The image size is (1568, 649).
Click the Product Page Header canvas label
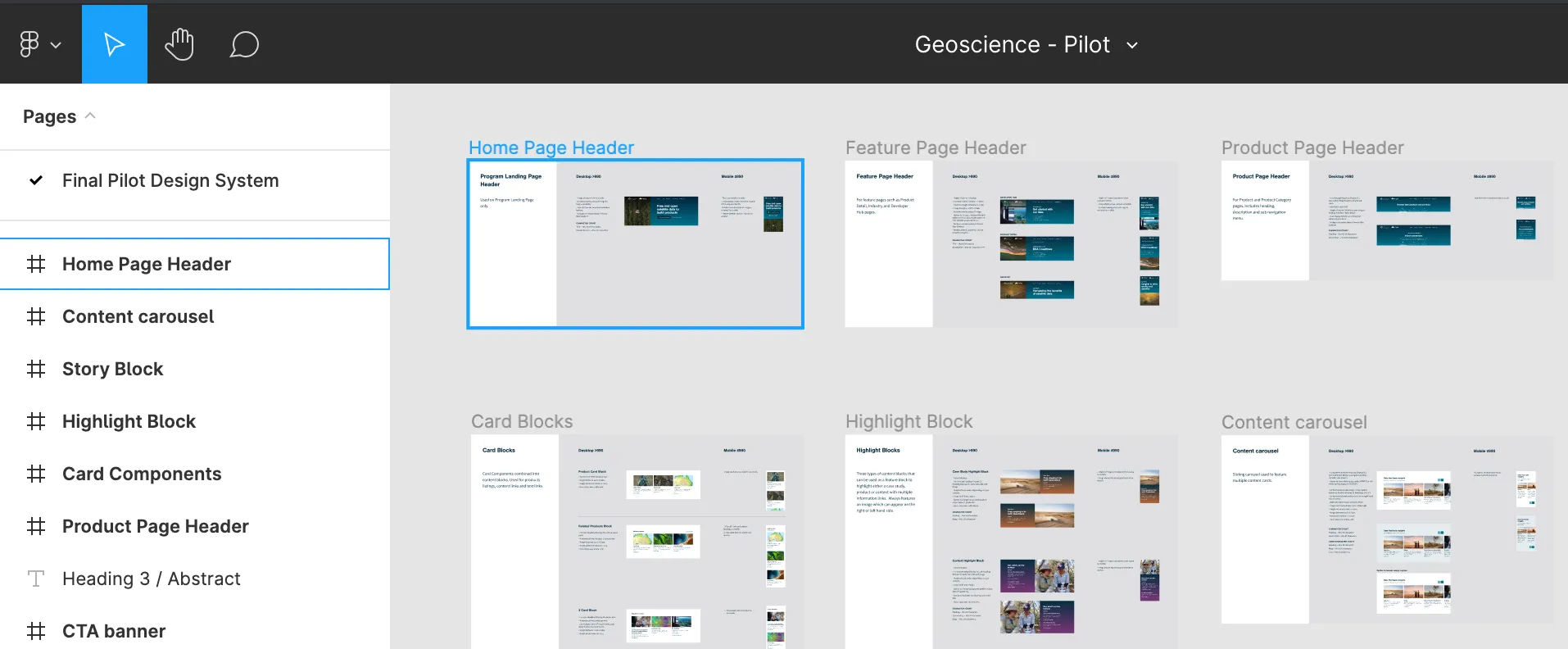pyautogui.click(x=1312, y=147)
